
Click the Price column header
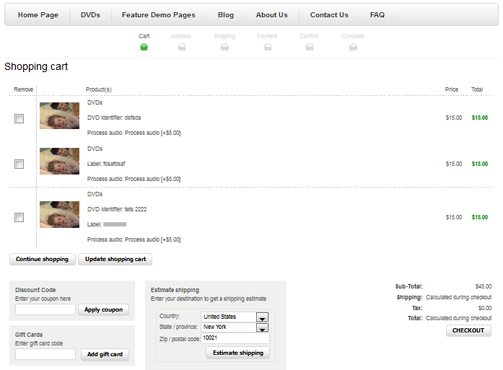(x=452, y=89)
